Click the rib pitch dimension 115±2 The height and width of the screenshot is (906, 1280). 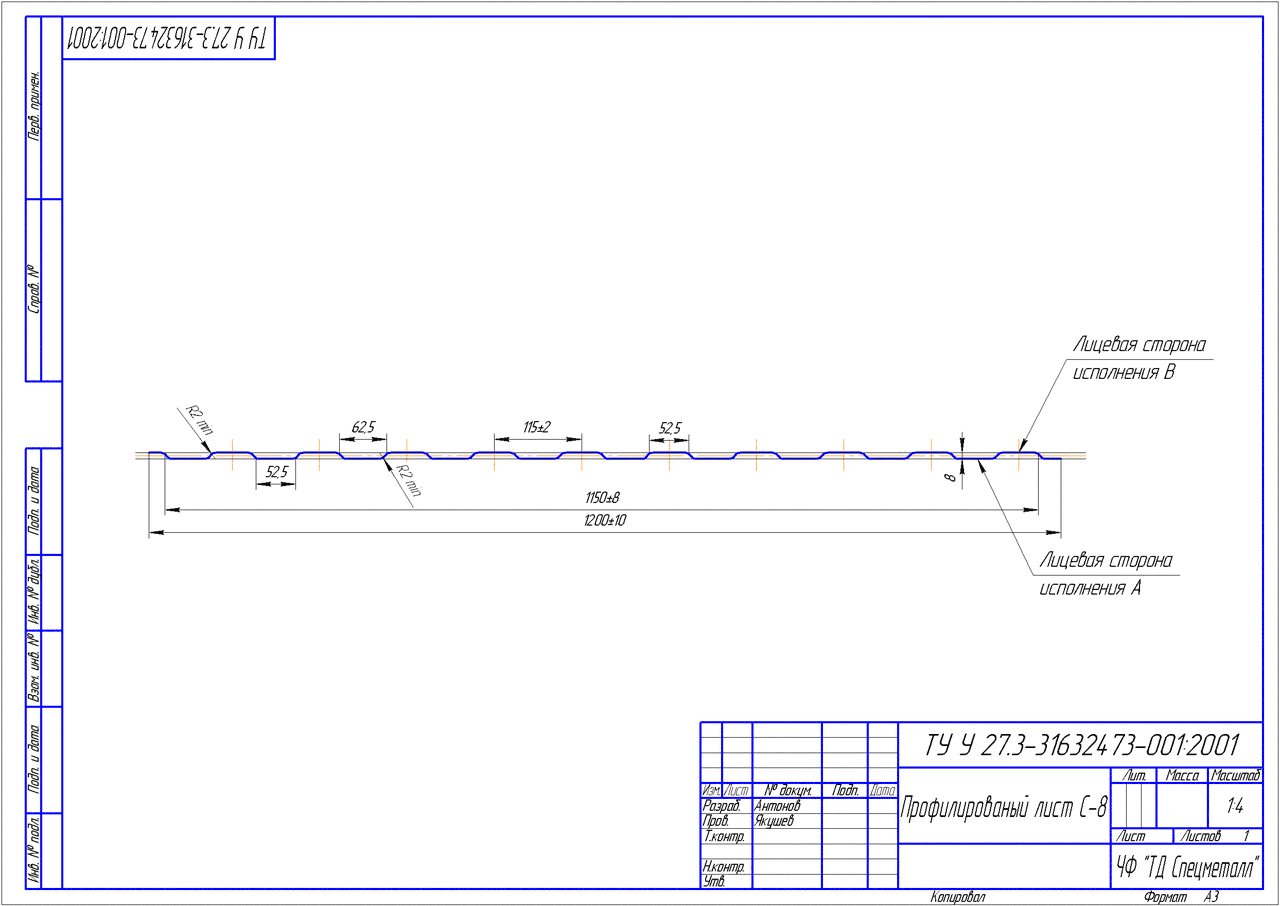[537, 427]
